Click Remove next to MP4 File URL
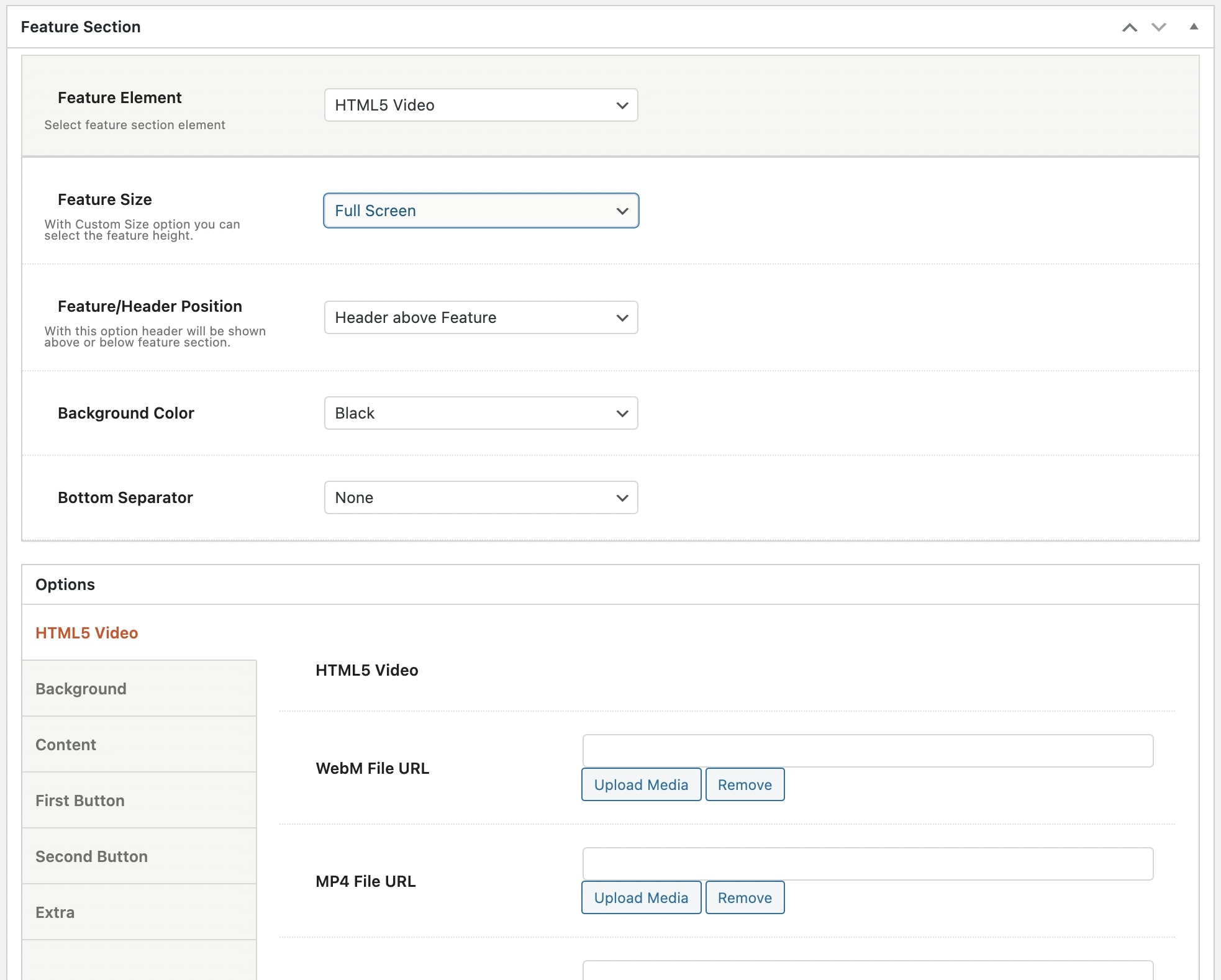Viewport: 1221px width, 980px height. click(x=745, y=897)
